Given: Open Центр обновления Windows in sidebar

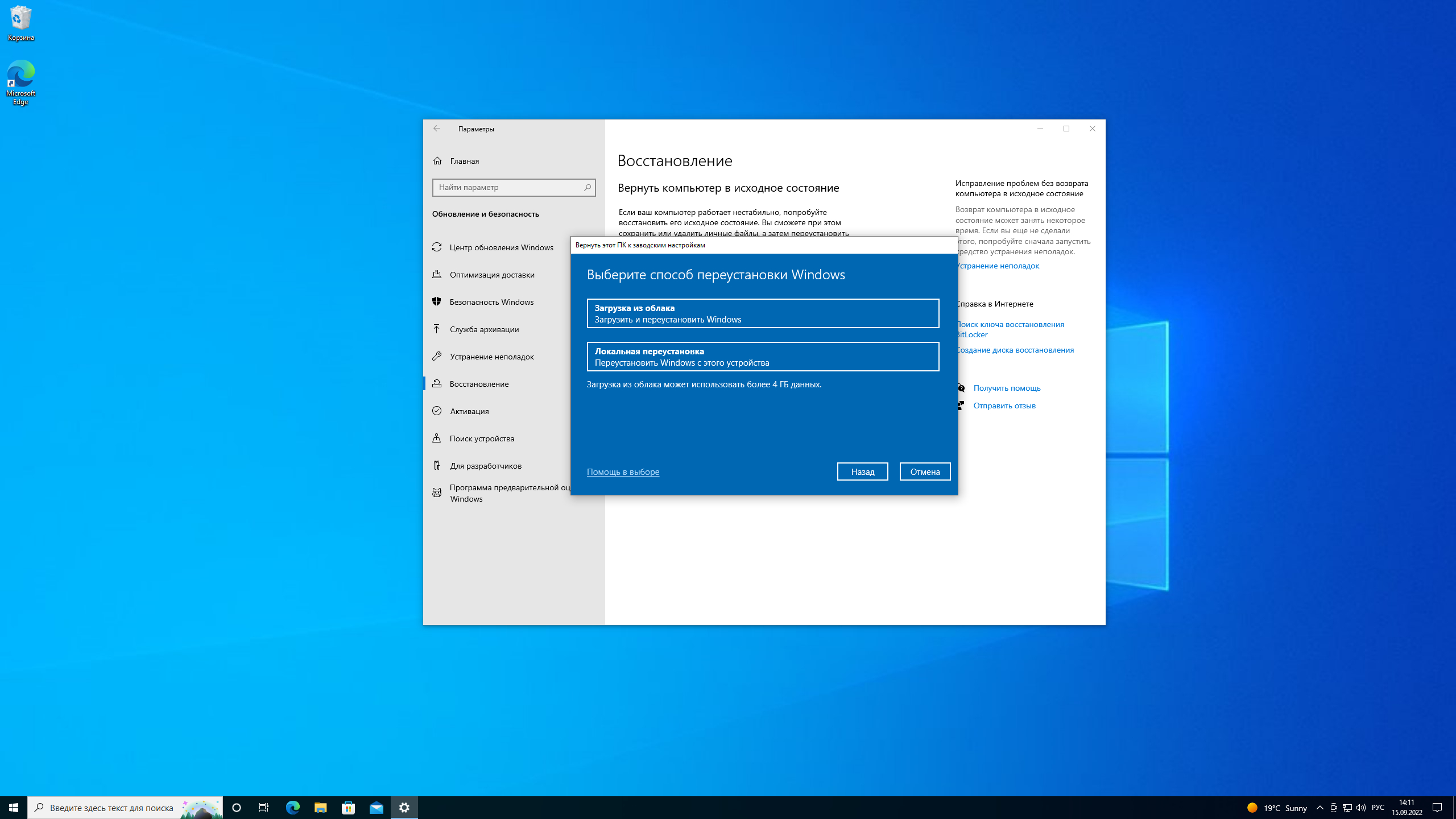Looking at the screenshot, I should click(x=501, y=247).
